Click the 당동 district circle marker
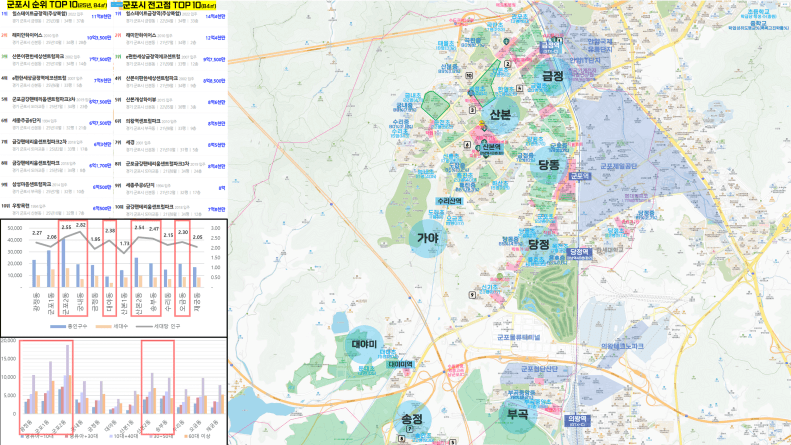791x445 pixels. pos(550,165)
